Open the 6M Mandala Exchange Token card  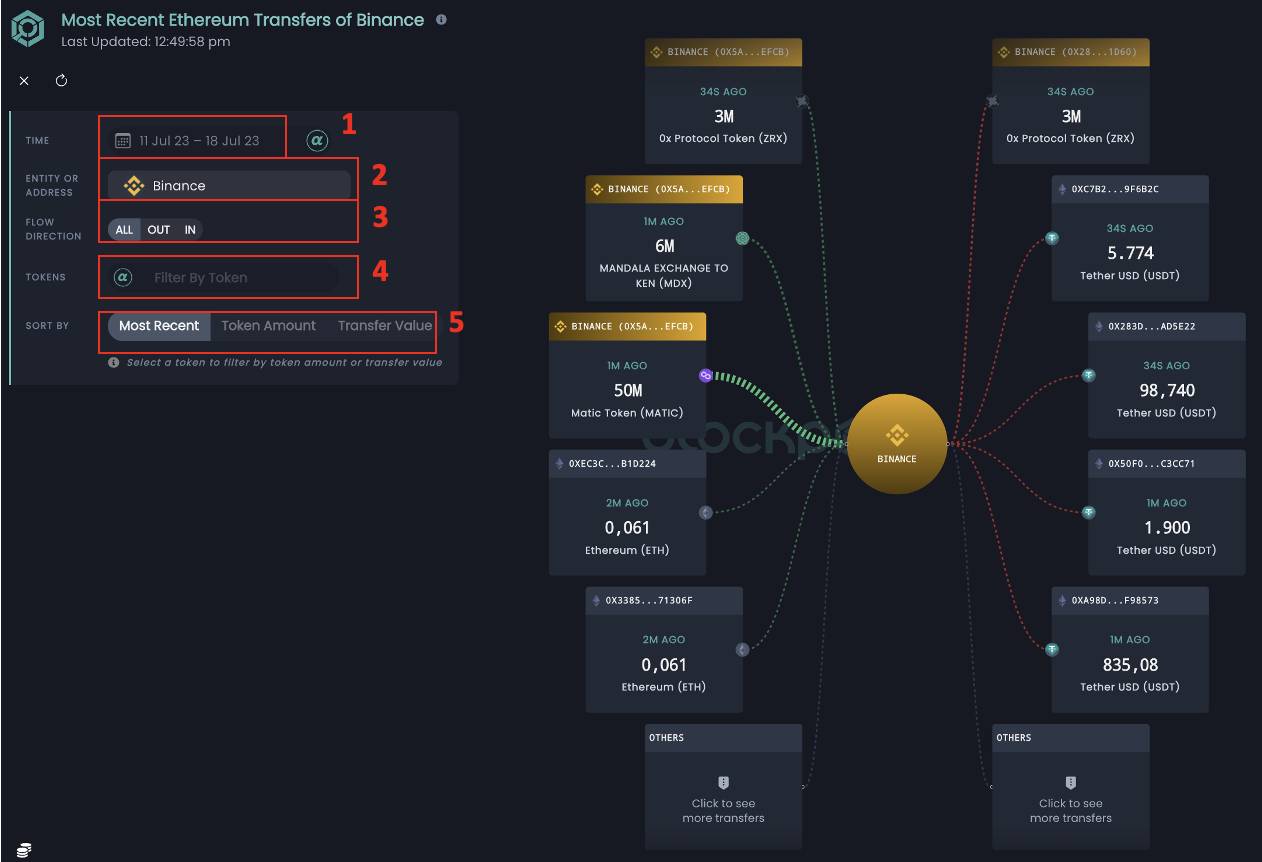pos(664,238)
